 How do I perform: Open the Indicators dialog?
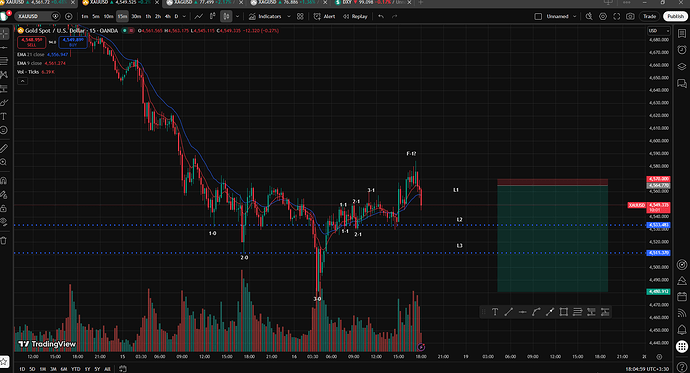pyautogui.click(x=265, y=16)
